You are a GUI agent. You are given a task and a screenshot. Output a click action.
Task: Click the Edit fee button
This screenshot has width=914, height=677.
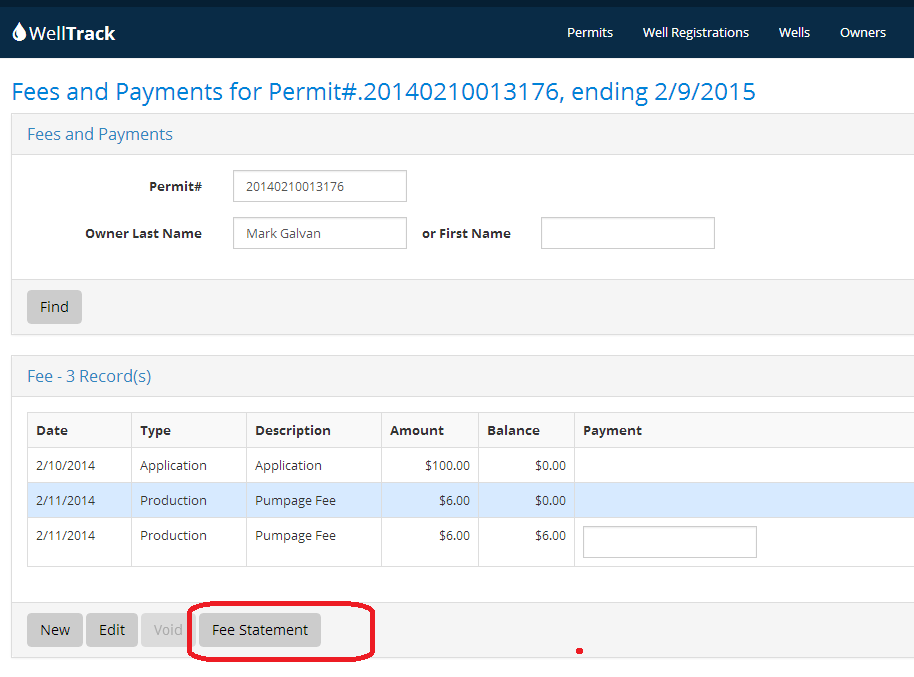pos(112,630)
